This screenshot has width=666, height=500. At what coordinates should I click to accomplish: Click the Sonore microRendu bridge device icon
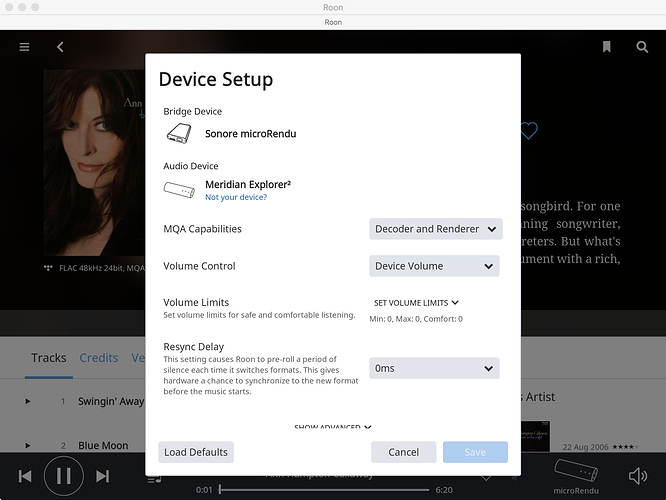click(179, 133)
